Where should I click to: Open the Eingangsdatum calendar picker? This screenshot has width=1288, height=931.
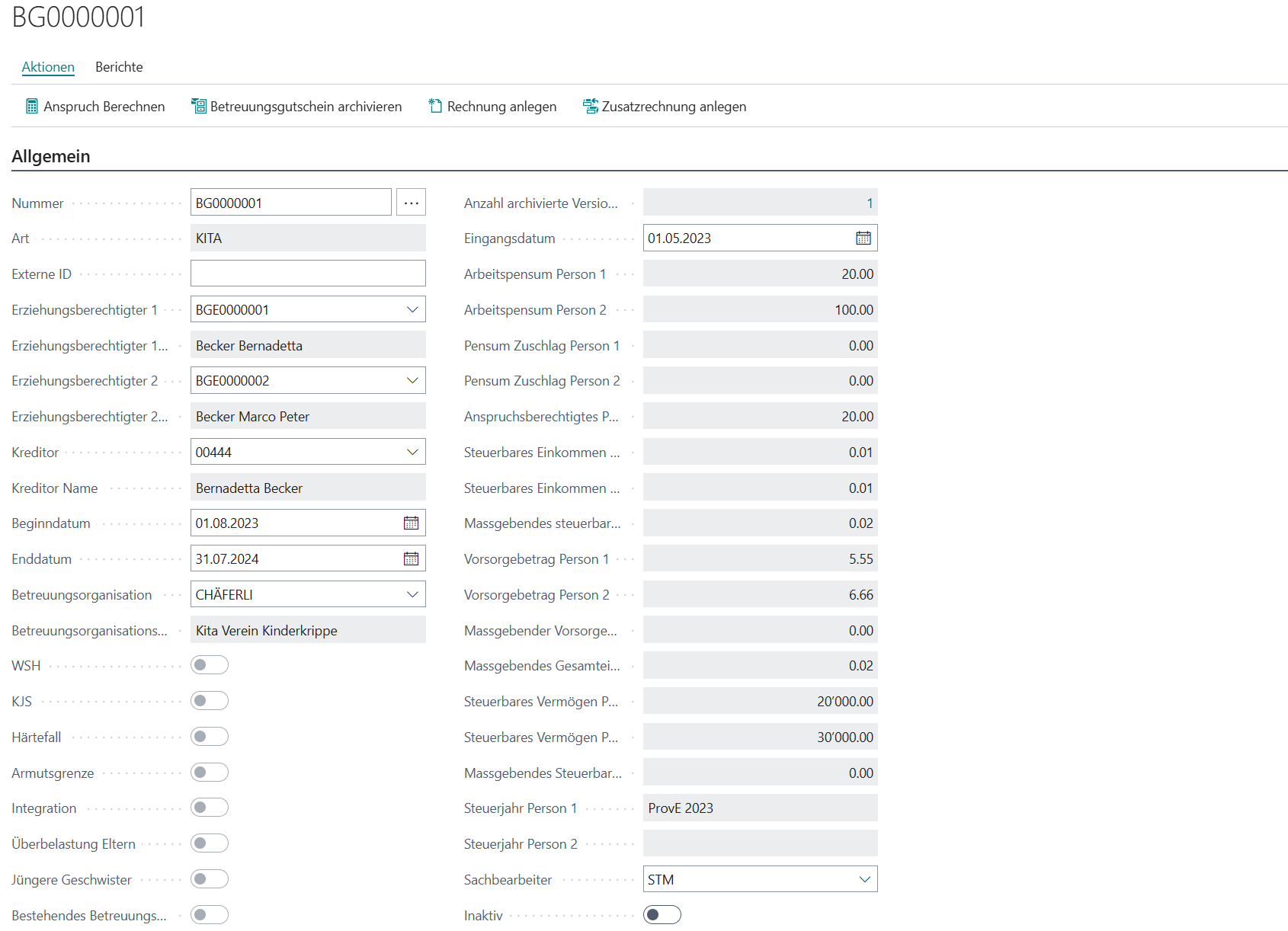coord(863,238)
